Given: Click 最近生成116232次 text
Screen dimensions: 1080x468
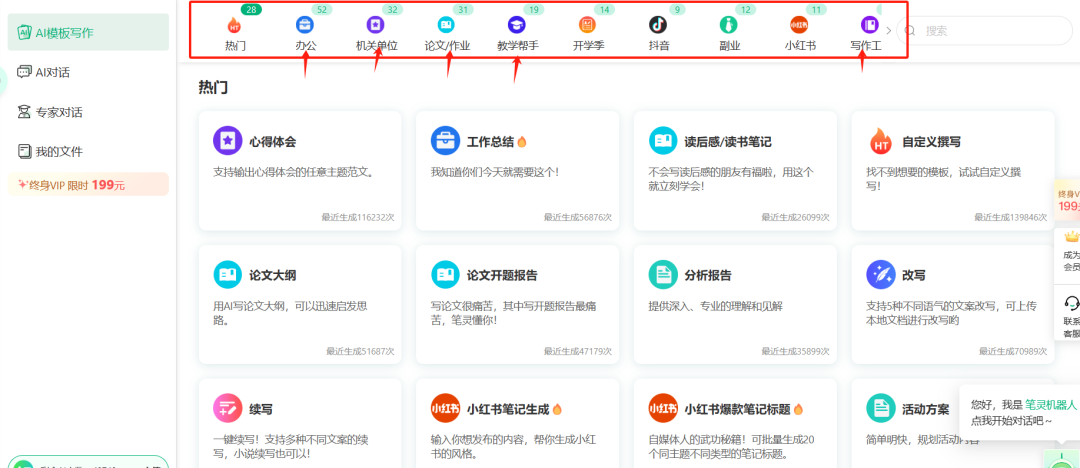Looking at the screenshot, I should pyautogui.click(x=357, y=216).
